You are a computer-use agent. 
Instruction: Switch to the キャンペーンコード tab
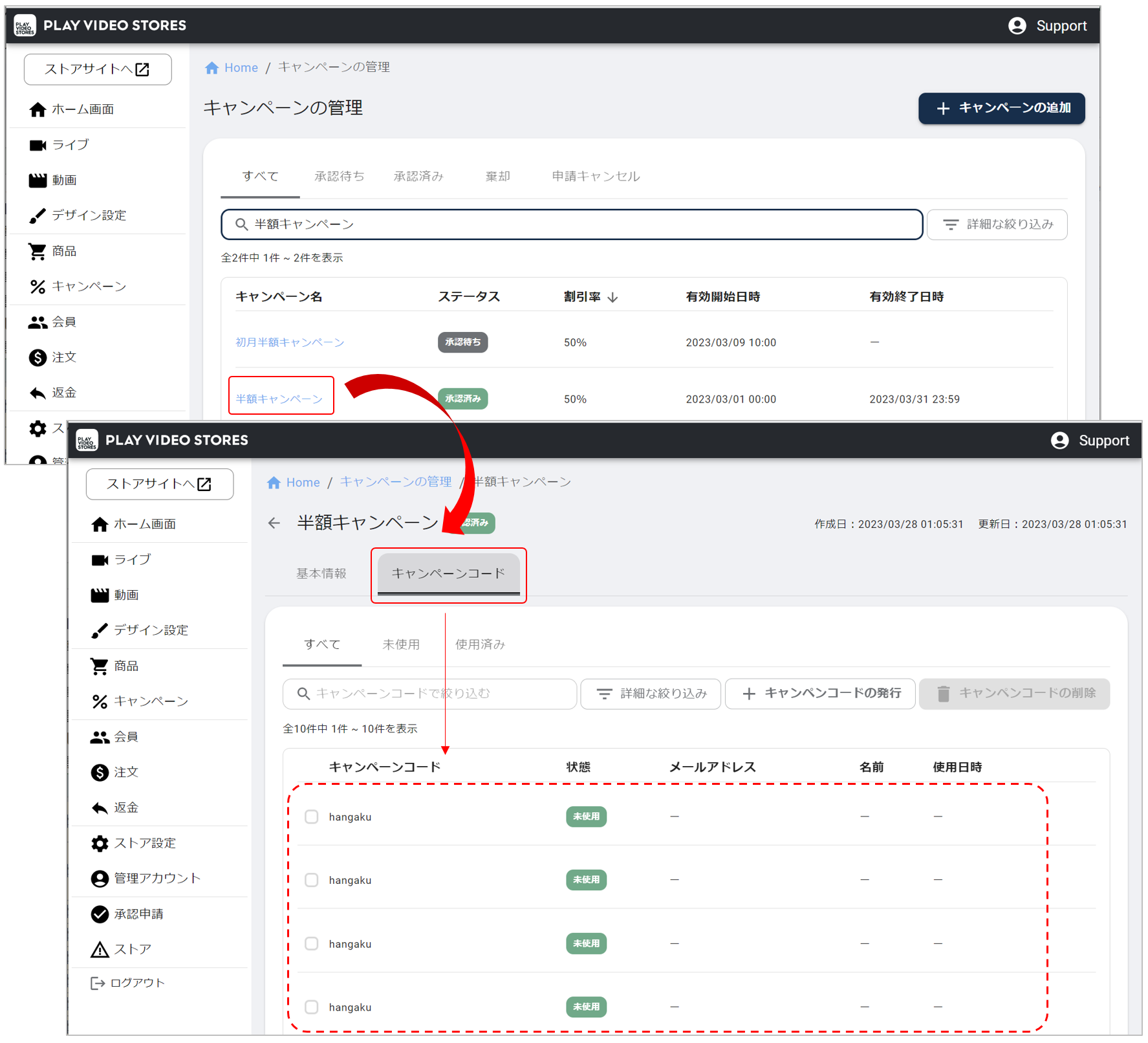(x=448, y=574)
